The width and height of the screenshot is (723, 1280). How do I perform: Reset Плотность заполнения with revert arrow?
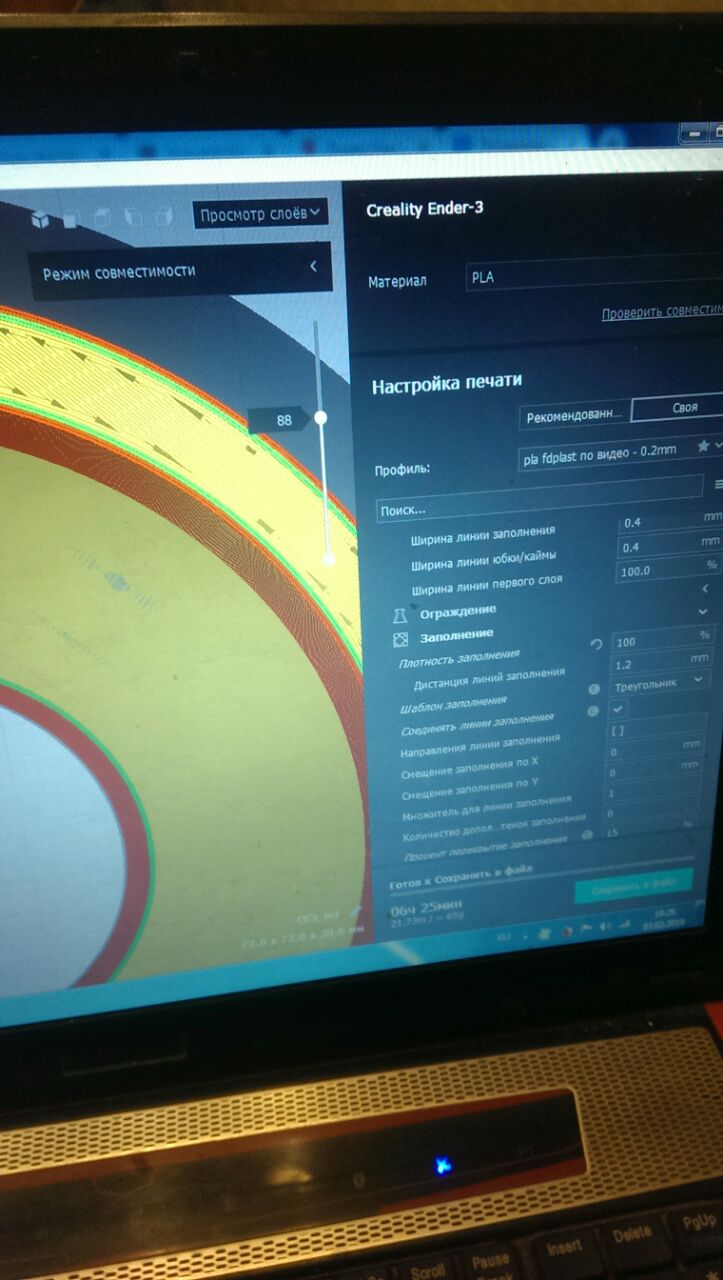[596, 644]
